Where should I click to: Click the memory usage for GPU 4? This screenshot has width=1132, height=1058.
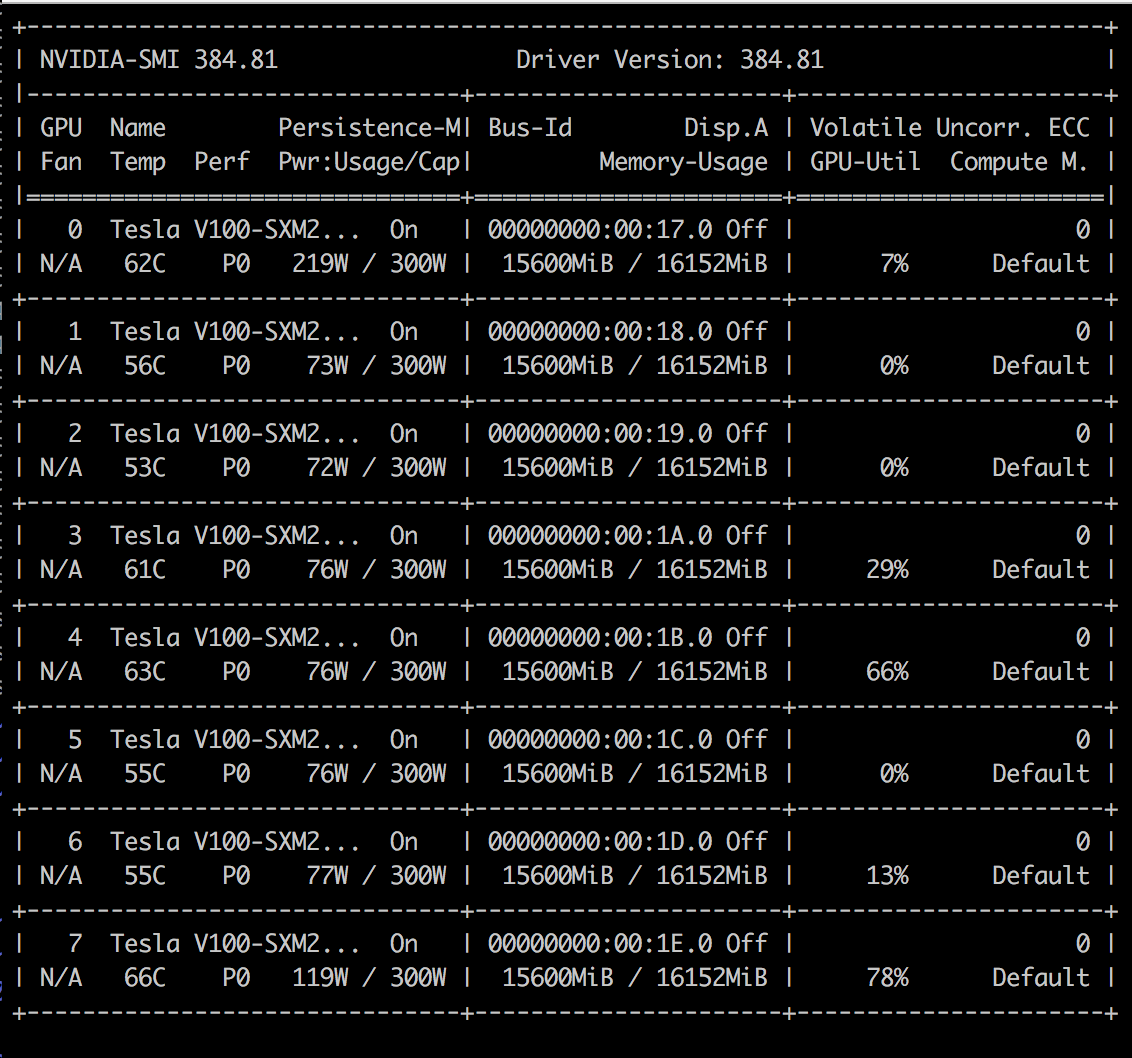[x=635, y=672]
